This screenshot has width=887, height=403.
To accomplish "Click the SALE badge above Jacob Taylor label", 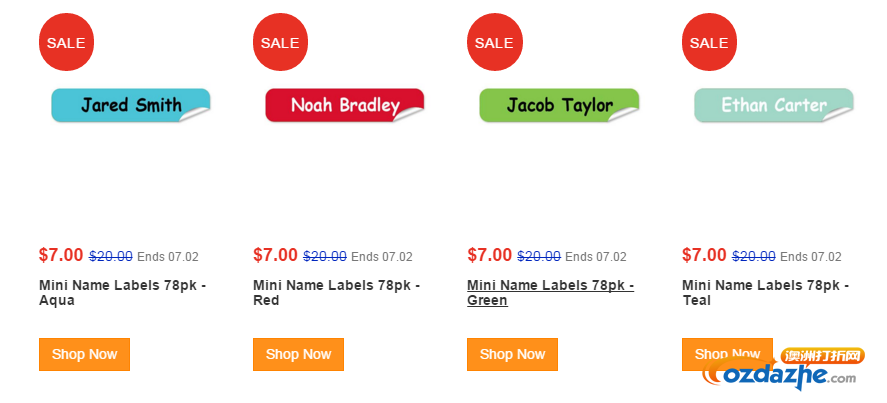I will (495, 42).
